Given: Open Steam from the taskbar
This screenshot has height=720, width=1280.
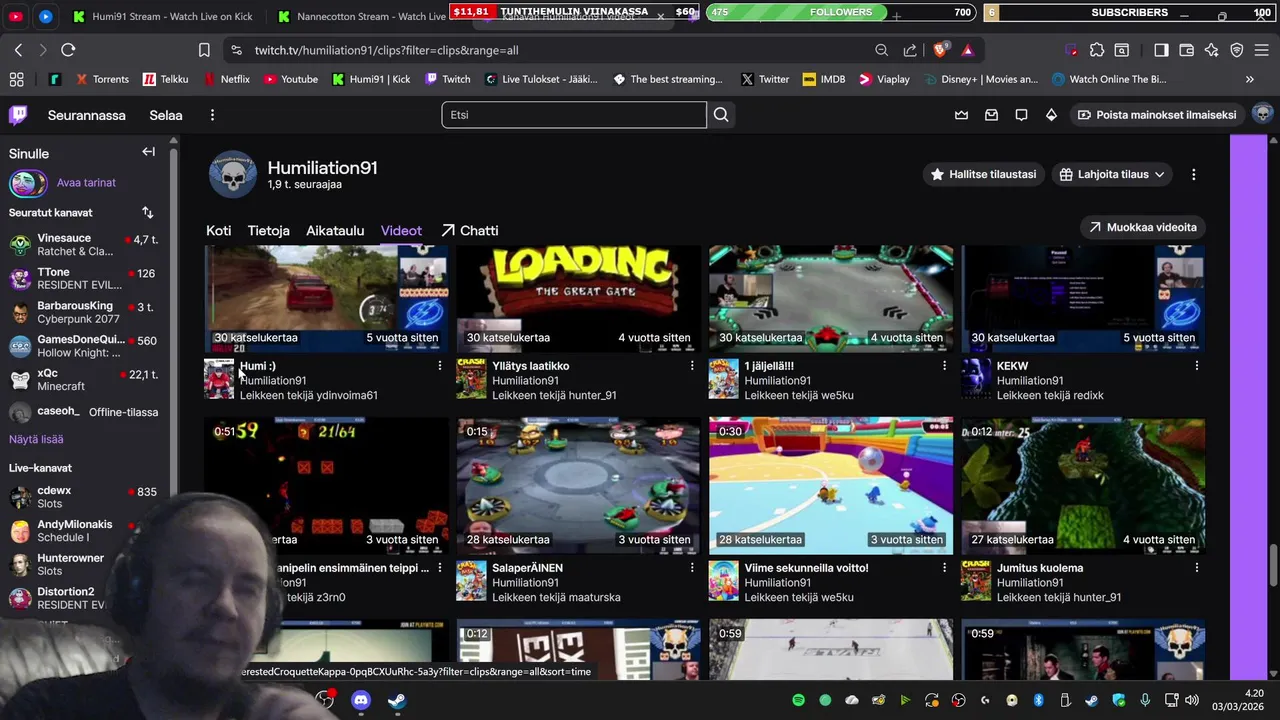Looking at the screenshot, I should coord(397,701).
